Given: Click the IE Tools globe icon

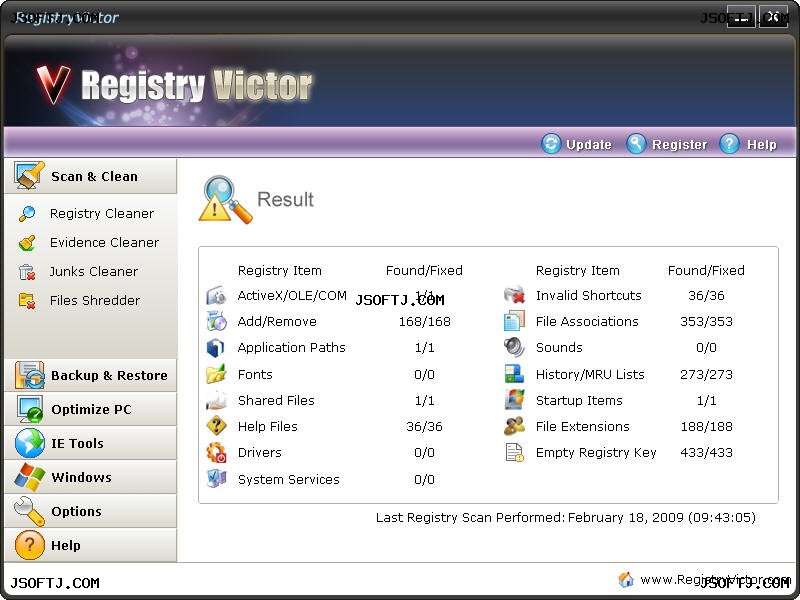Looking at the screenshot, I should [x=30, y=443].
